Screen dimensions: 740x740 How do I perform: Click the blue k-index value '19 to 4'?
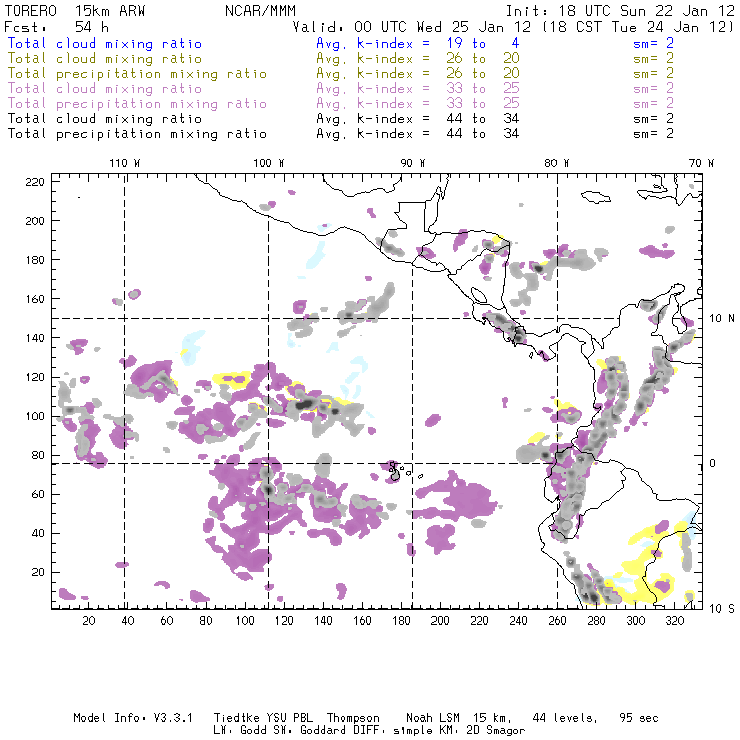click(483, 43)
